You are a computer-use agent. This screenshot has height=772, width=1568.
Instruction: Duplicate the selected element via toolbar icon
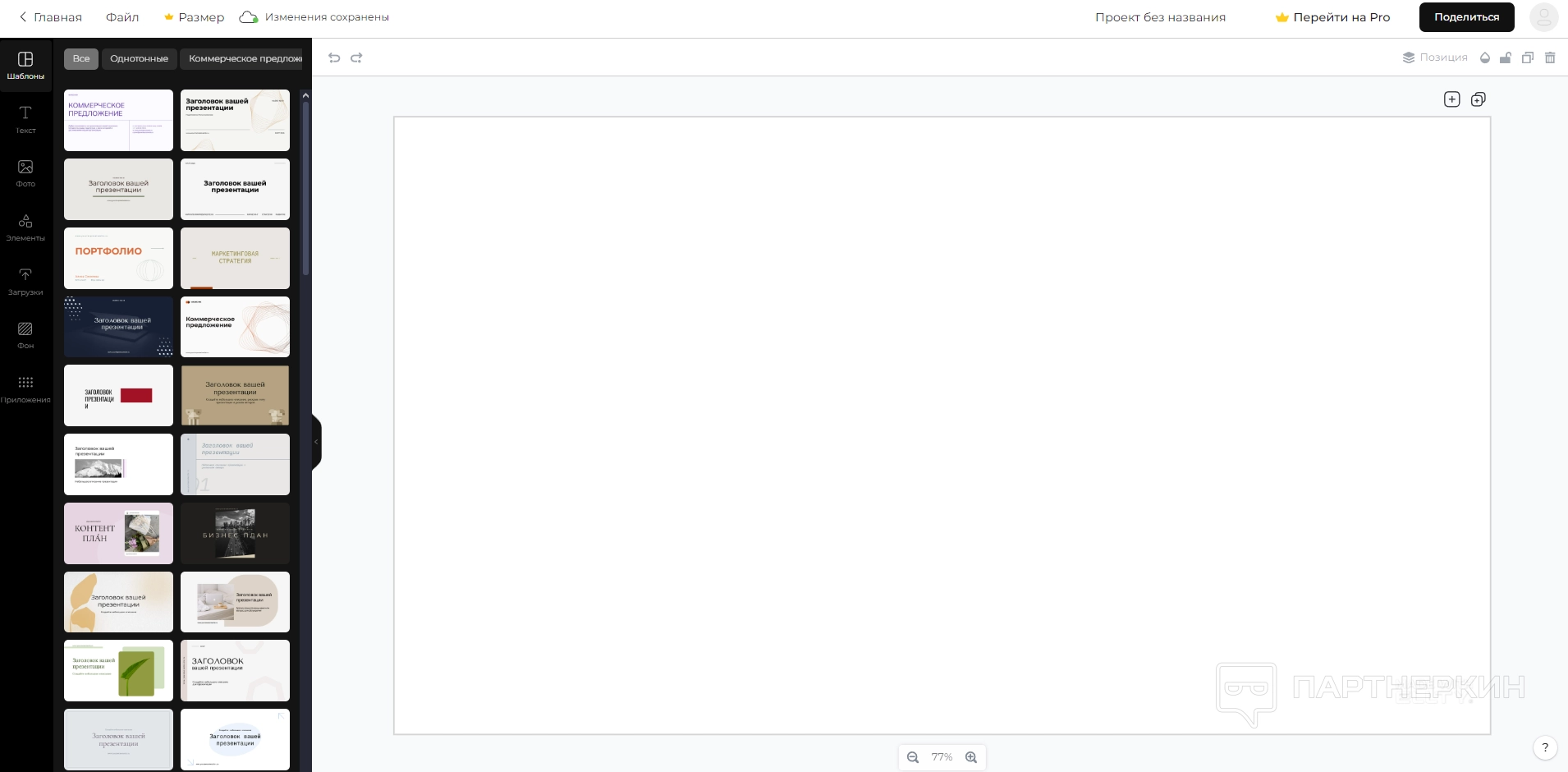[x=1528, y=57]
